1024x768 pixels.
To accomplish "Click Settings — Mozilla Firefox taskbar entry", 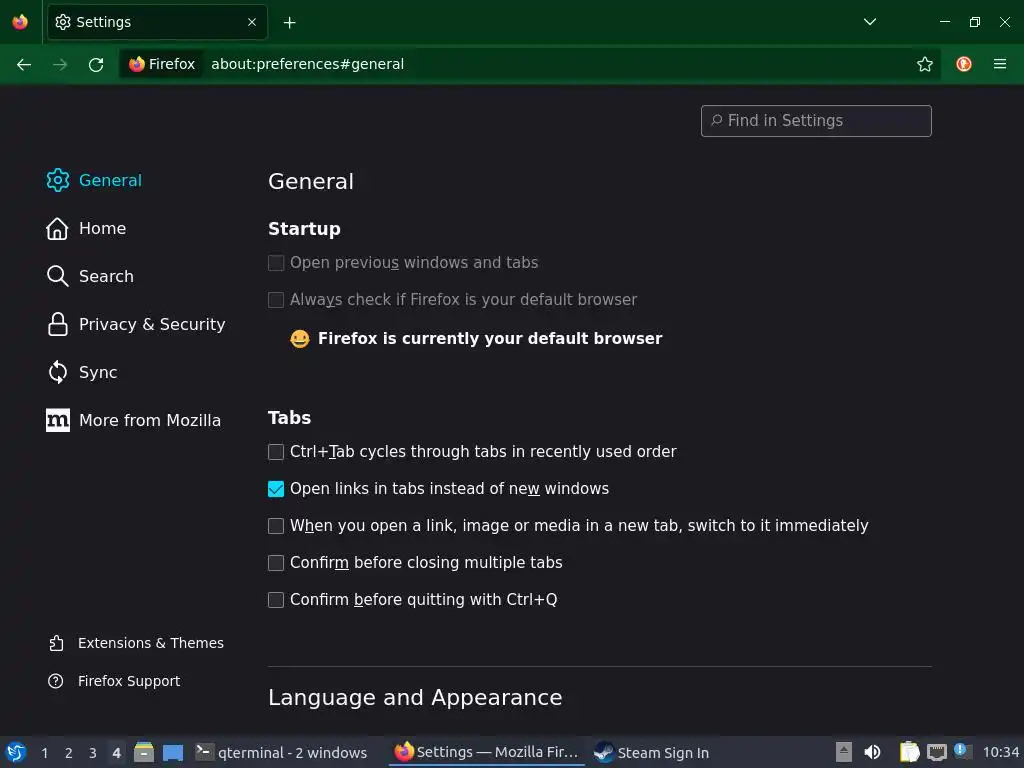I will pos(486,752).
